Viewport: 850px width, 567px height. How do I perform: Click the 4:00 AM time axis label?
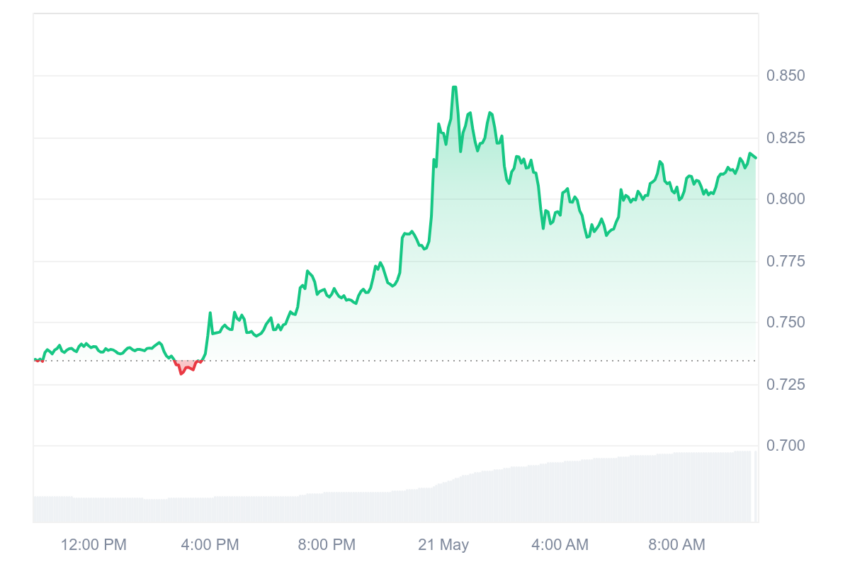point(559,544)
